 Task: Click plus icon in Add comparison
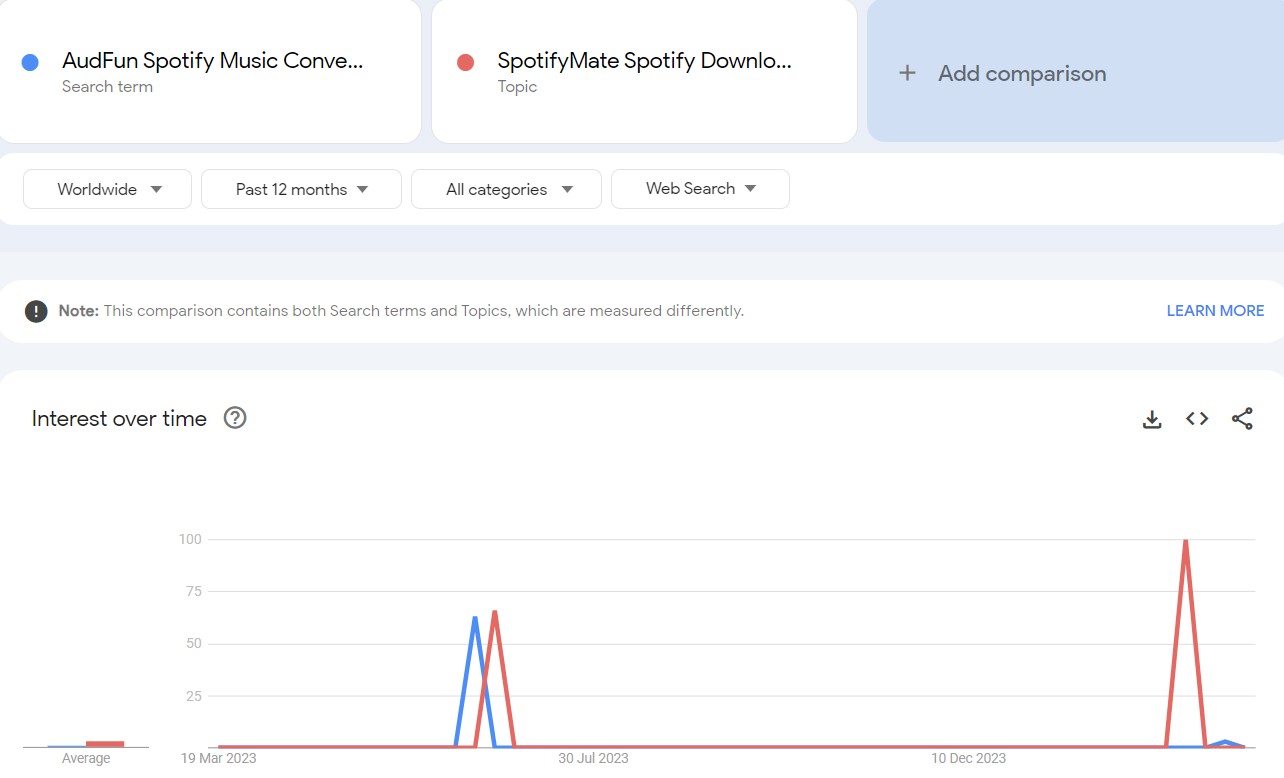(907, 73)
